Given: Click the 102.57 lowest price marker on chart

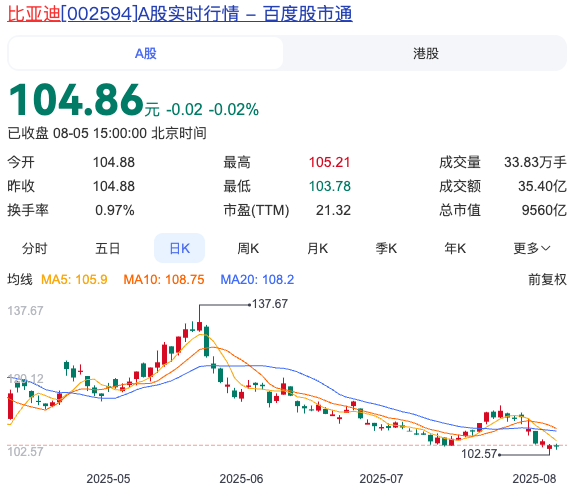Looking at the screenshot, I should (x=479, y=454).
